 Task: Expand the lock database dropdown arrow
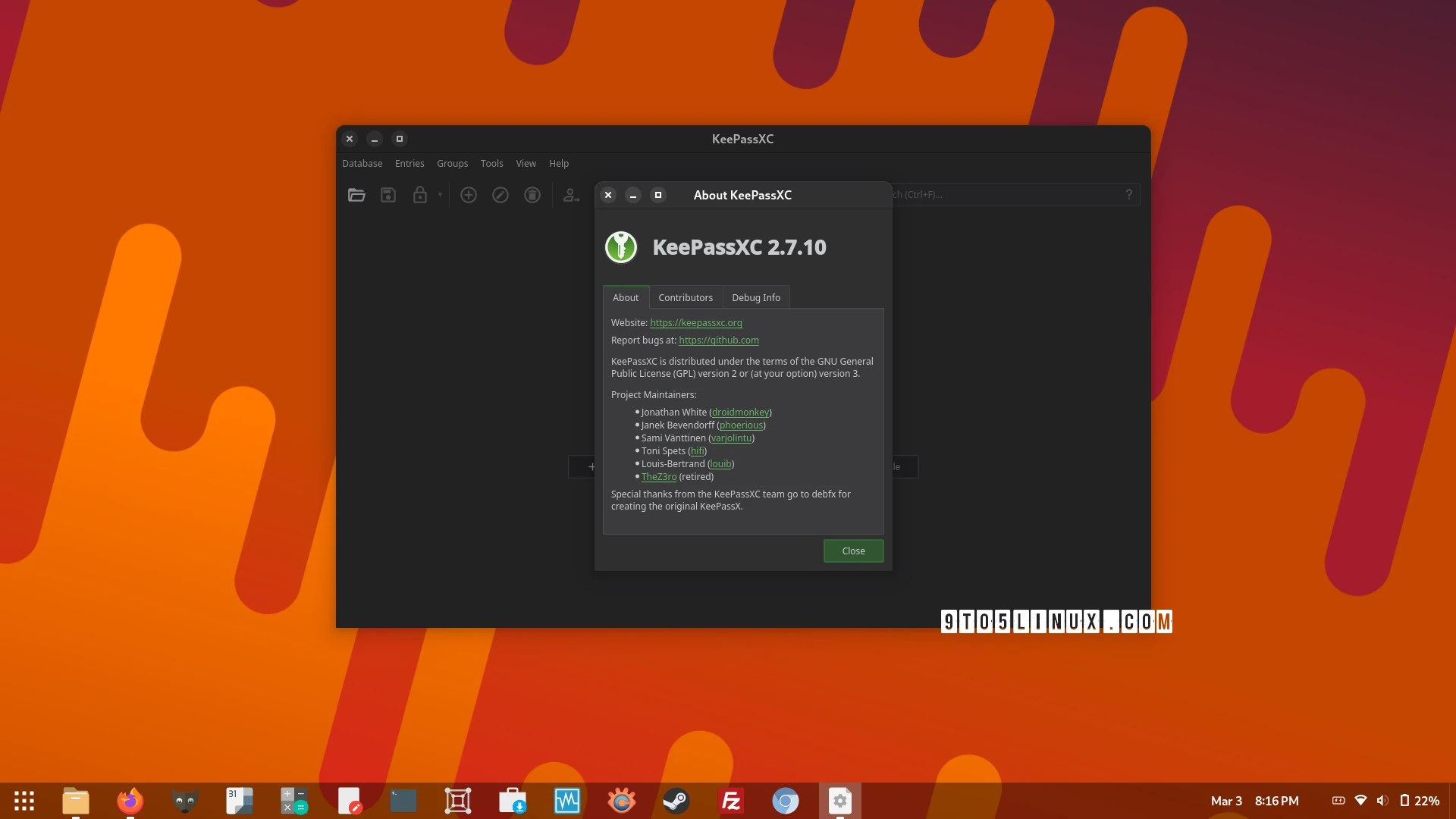click(440, 195)
